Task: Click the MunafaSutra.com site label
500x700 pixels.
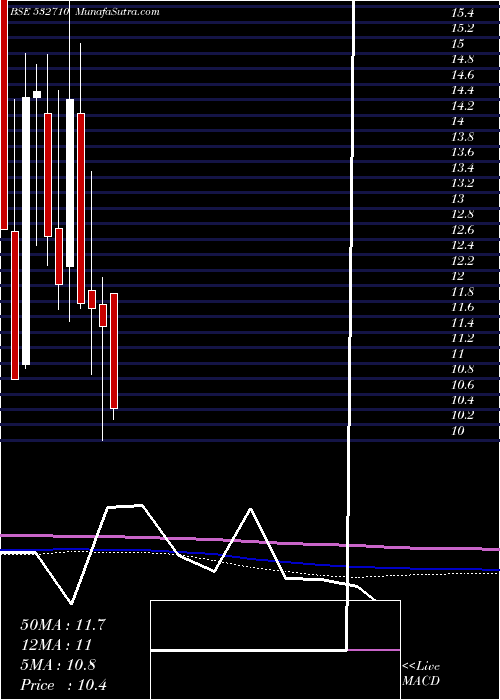Action: click(117, 12)
